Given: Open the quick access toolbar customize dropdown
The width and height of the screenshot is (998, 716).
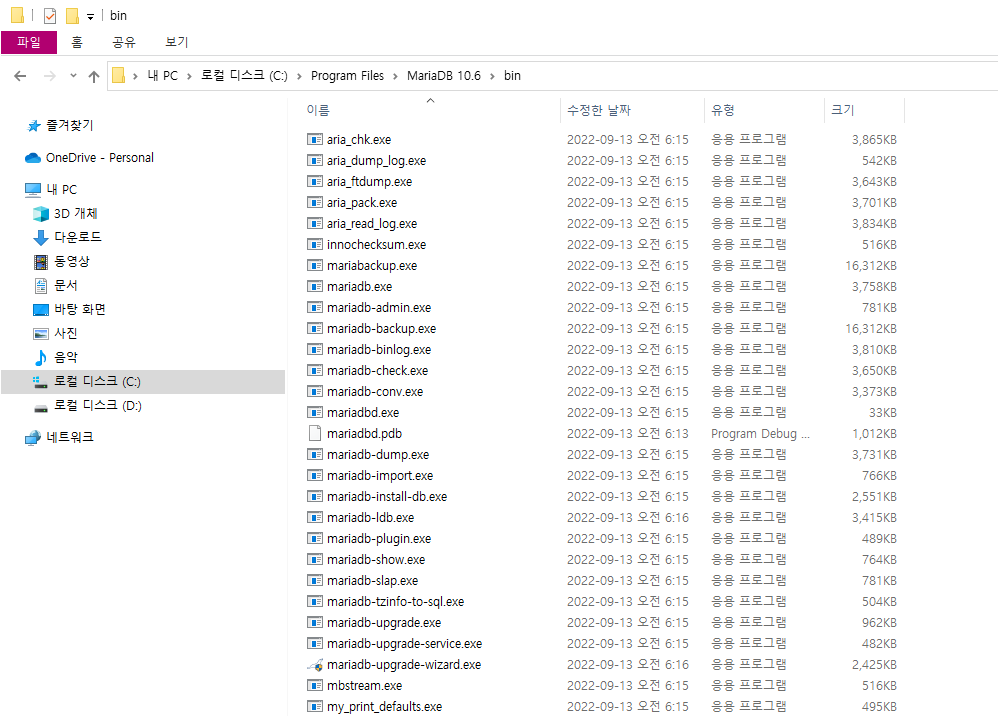Looking at the screenshot, I should click(90, 17).
